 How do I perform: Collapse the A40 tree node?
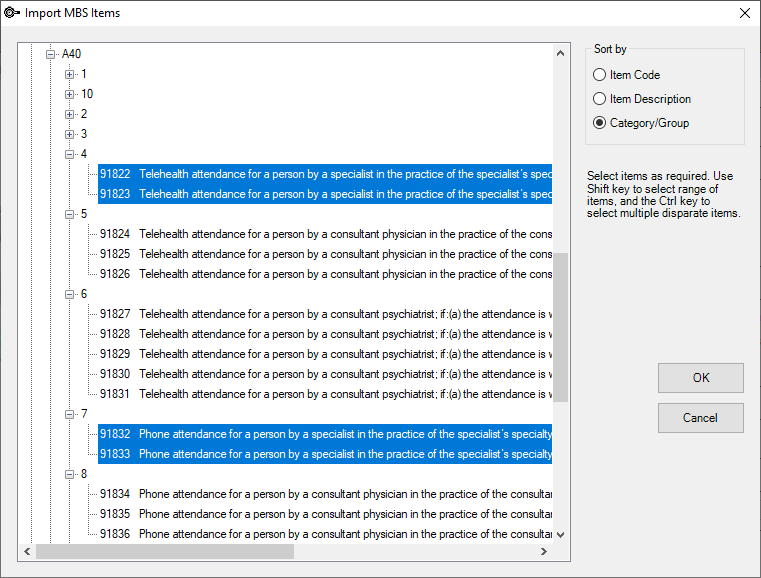[50, 54]
